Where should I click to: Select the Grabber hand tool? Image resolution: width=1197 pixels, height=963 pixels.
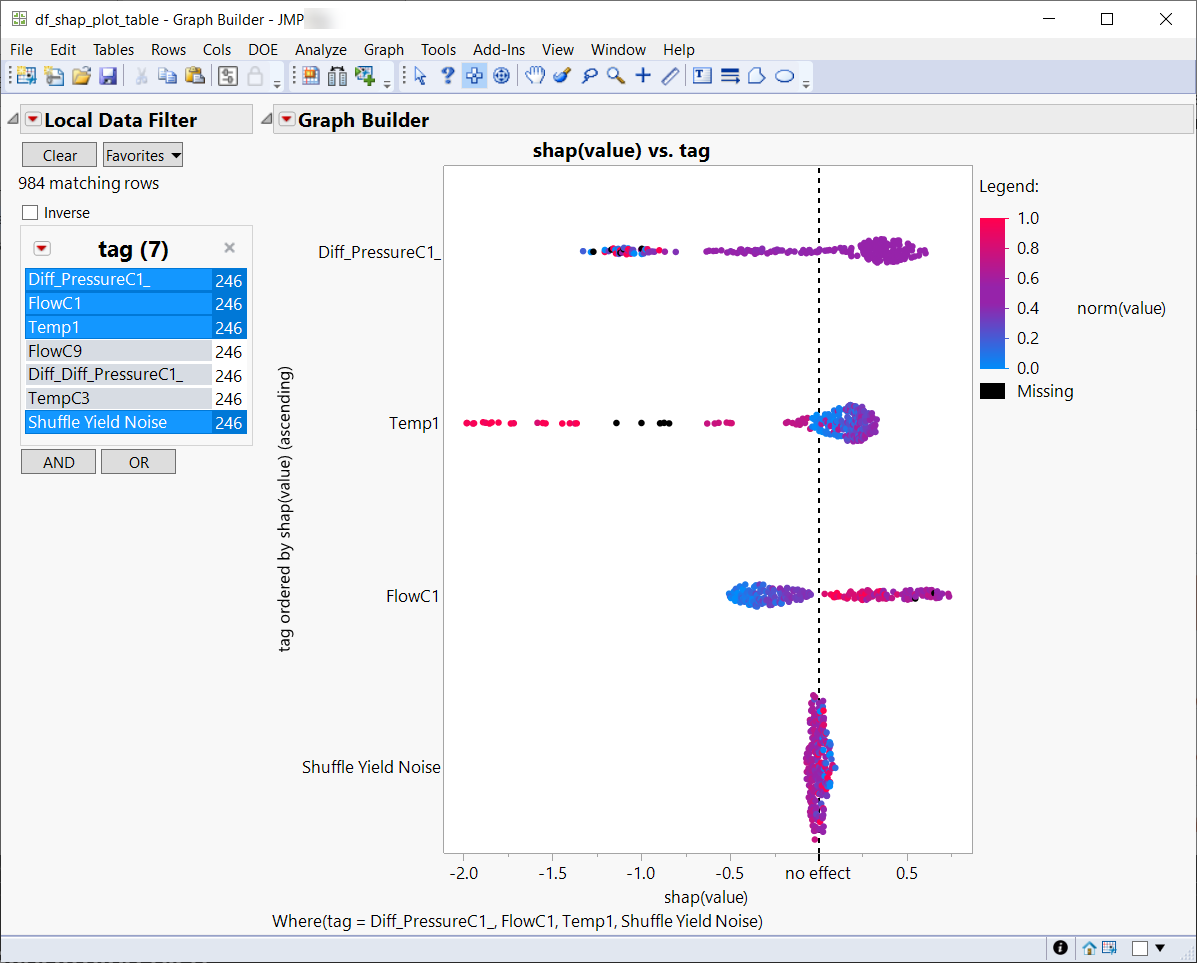coord(535,76)
